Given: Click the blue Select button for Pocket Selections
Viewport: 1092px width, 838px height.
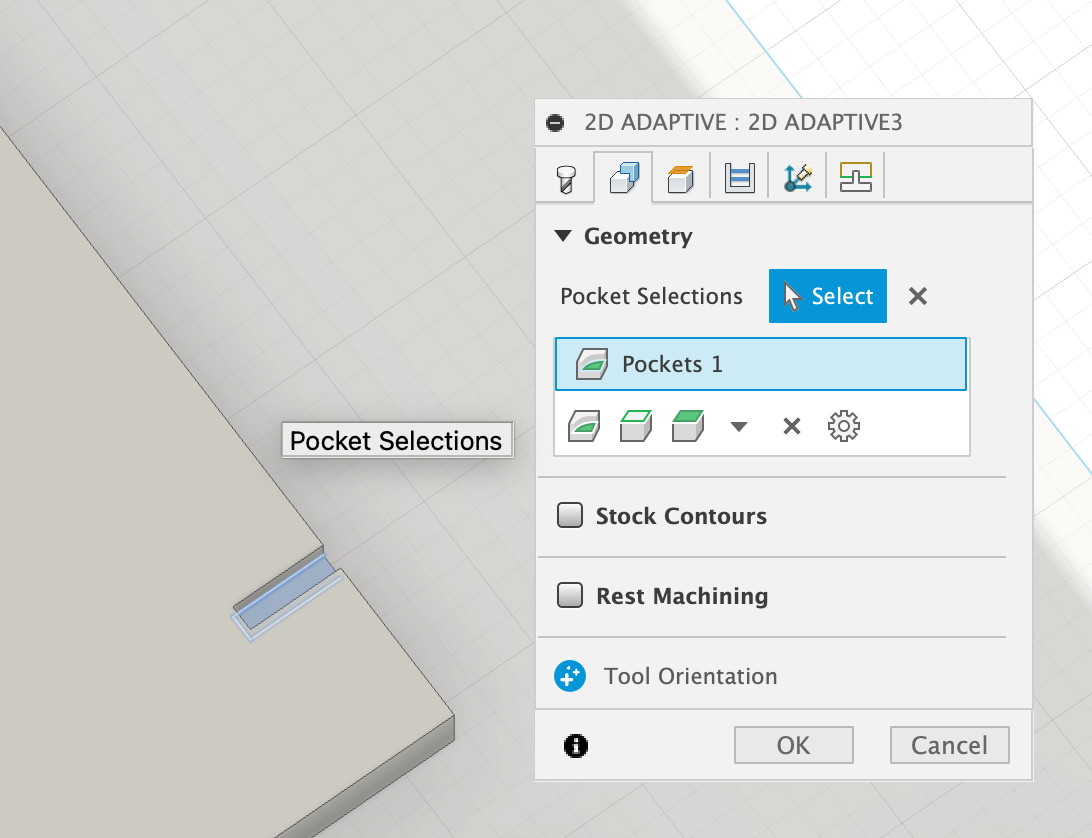Looking at the screenshot, I should 827,296.
